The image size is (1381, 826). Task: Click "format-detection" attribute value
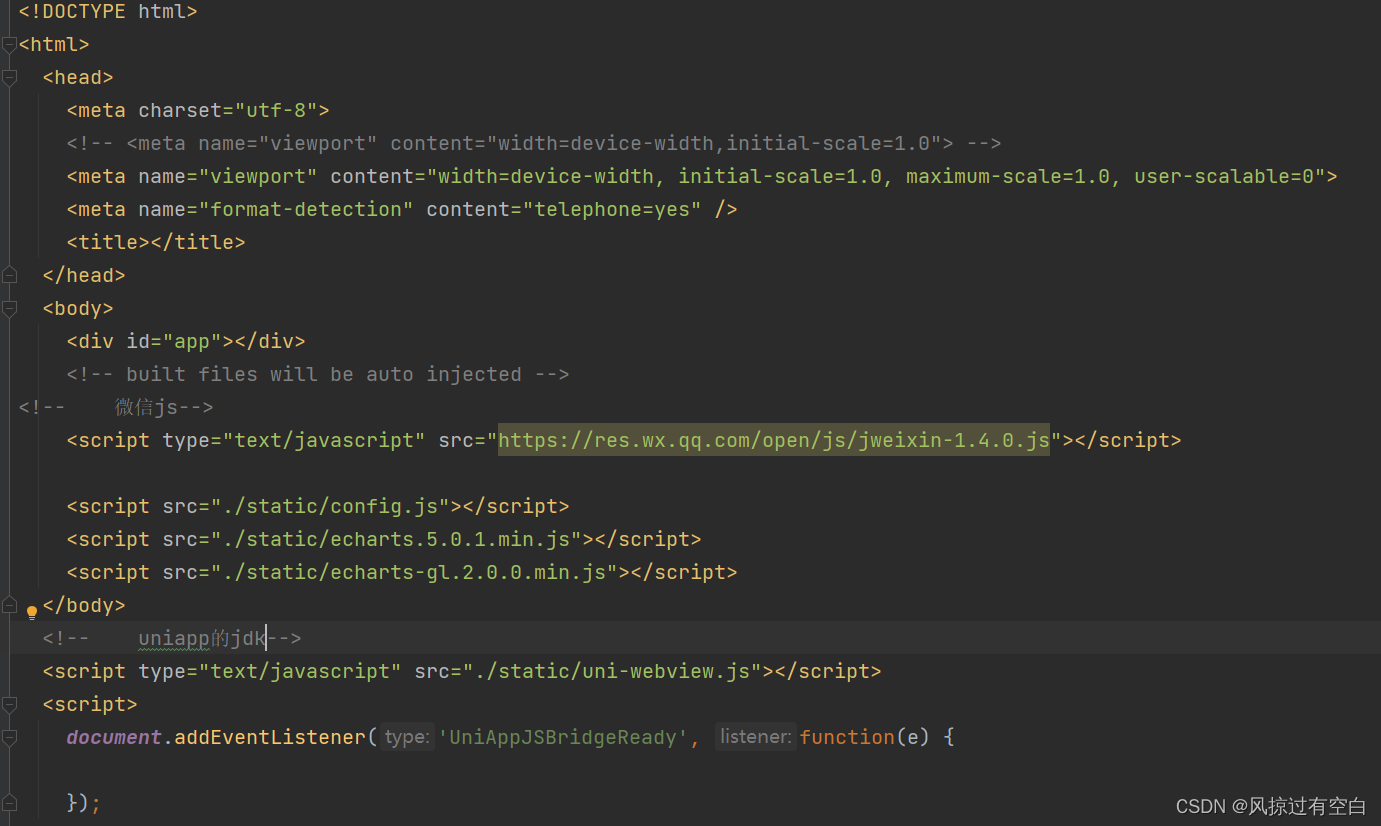point(306,209)
